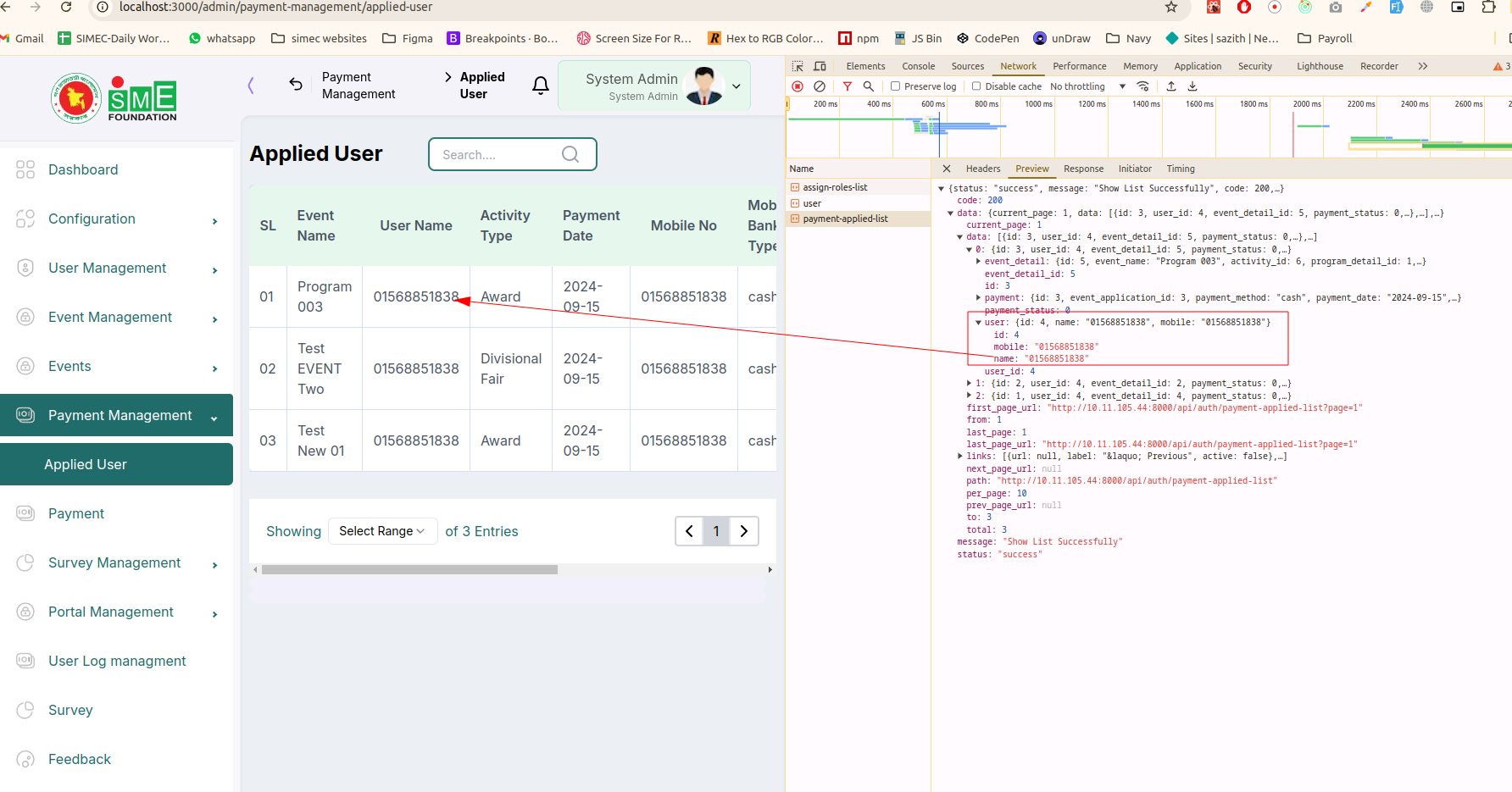Open request Timing tab
Viewport: 1512px width, 792px height.
1181,169
